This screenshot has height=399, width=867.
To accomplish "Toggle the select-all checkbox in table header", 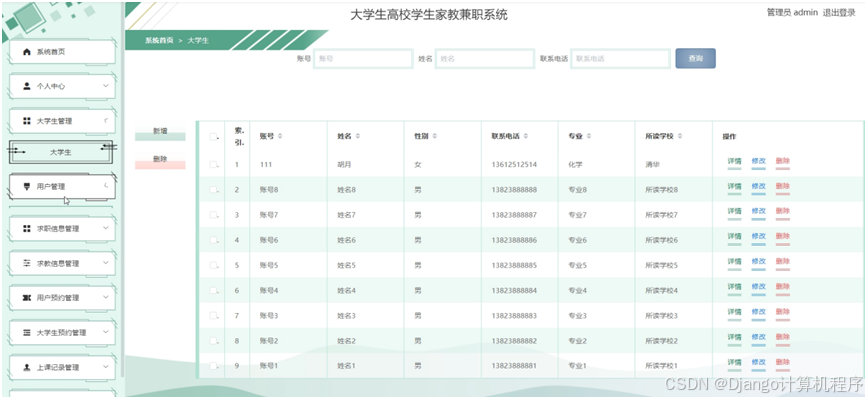I will pyautogui.click(x=213, y=136).
